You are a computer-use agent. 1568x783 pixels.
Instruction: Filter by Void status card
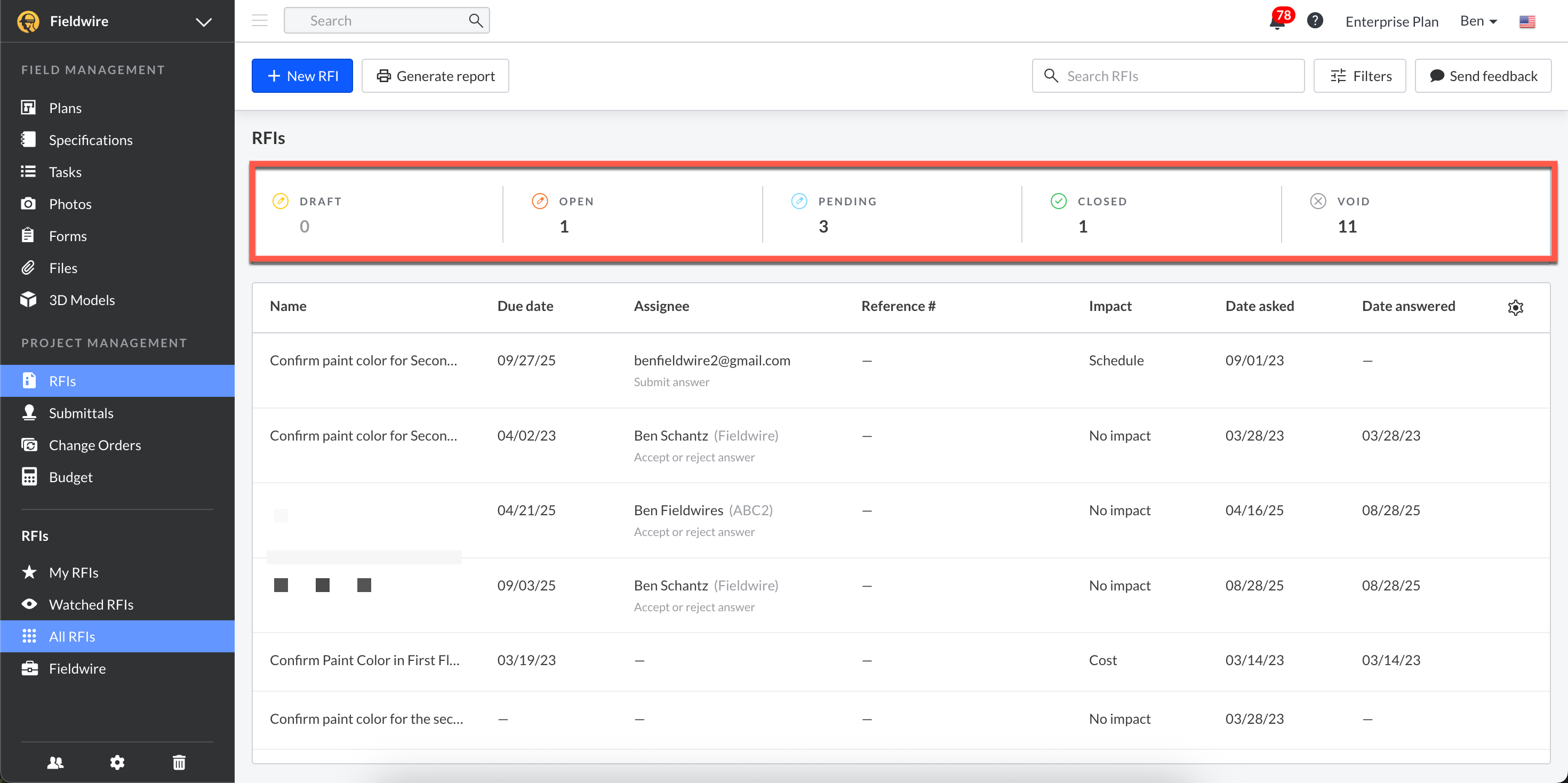click(x=1353, y=214)
